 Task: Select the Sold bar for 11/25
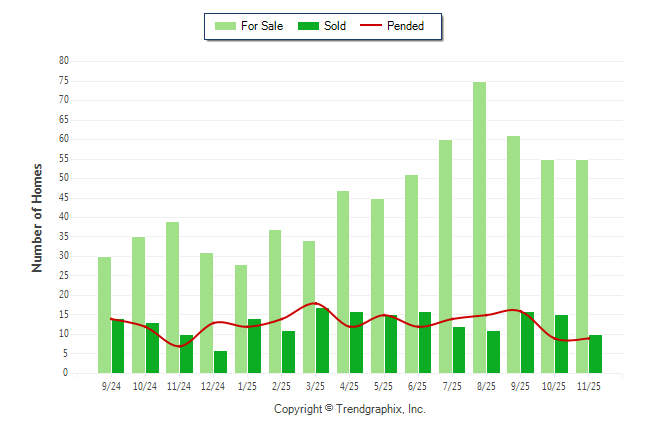click(595, 354)
